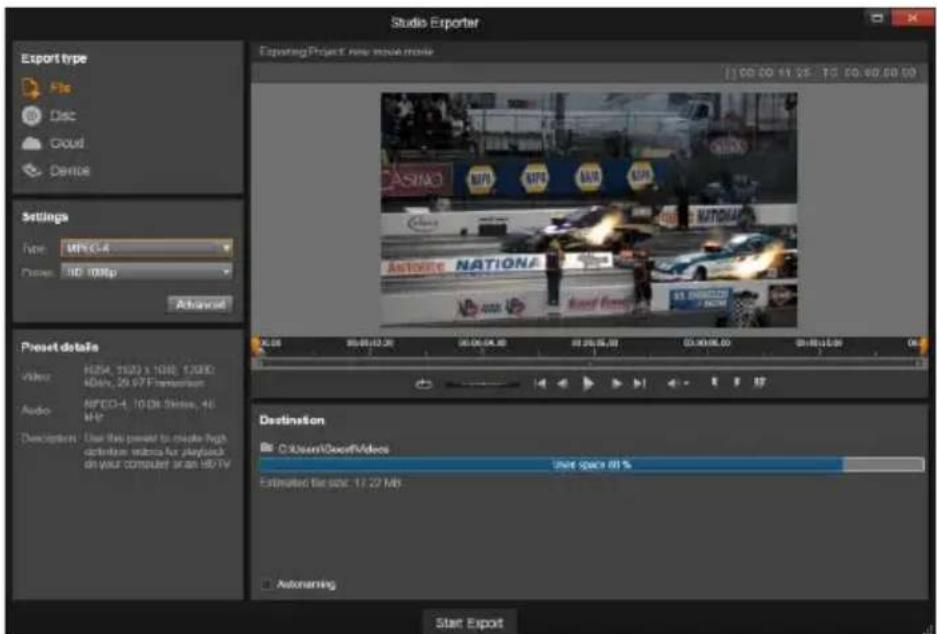This screenshot has width=937, height=634.
Task: Choose the Cloud export type
Action: click(x=53, y=143)
